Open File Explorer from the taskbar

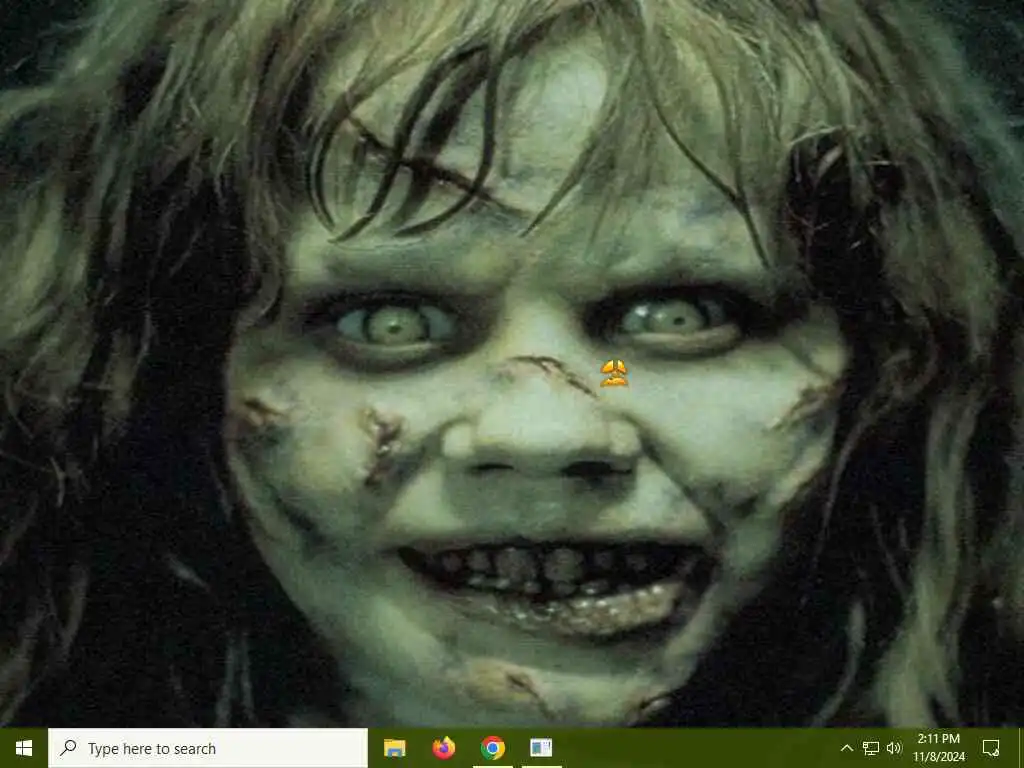tap(394, 748)
